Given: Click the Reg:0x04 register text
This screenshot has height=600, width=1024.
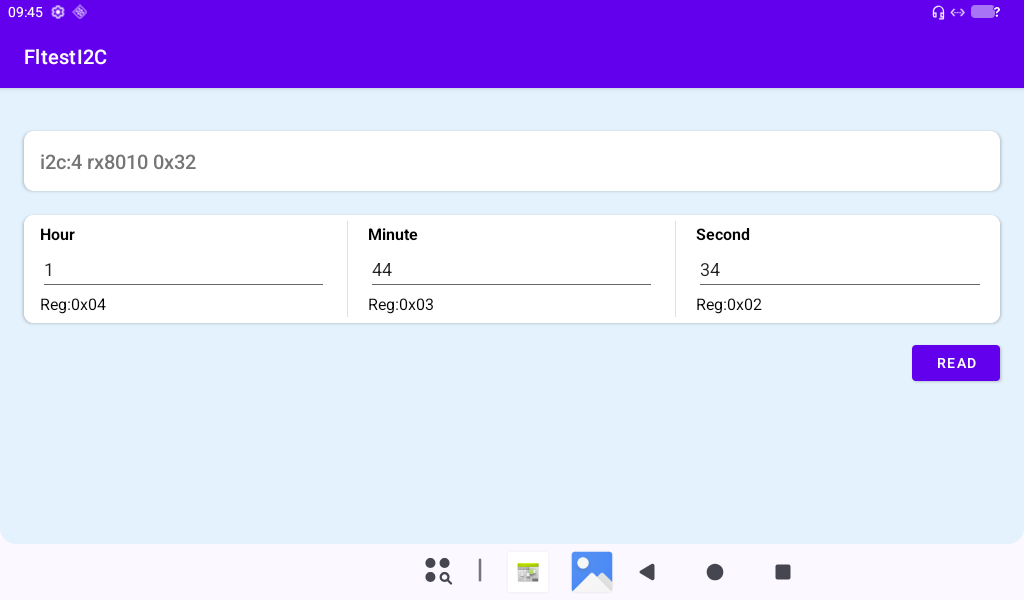Looking at the screenshot, I should 73,305.
